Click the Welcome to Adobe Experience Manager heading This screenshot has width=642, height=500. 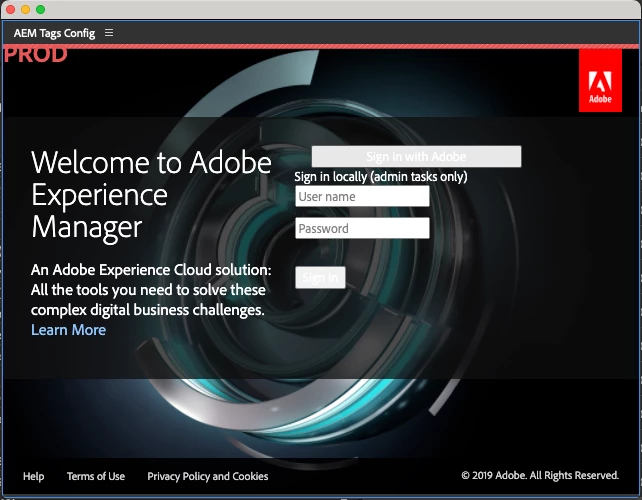click(x=151, y=195)
